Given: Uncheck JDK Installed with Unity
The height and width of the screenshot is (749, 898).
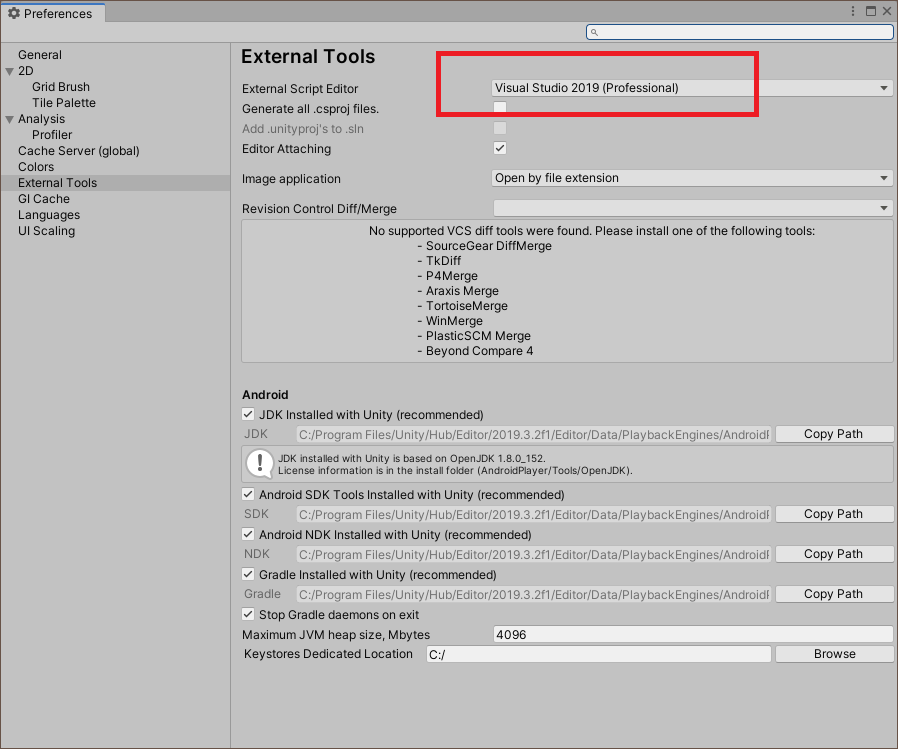Looking at the screenshot, I should click(248, 414).
